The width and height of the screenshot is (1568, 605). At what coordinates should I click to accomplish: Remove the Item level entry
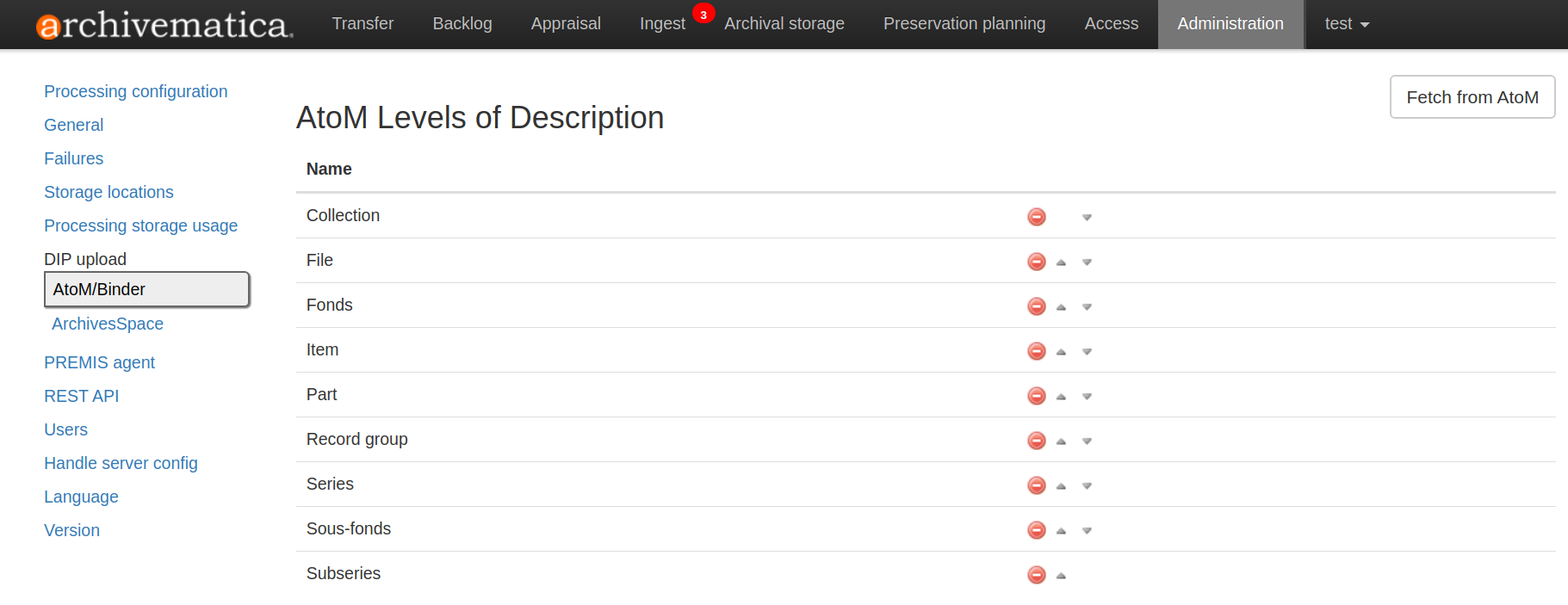click(x=1036, y=351)
